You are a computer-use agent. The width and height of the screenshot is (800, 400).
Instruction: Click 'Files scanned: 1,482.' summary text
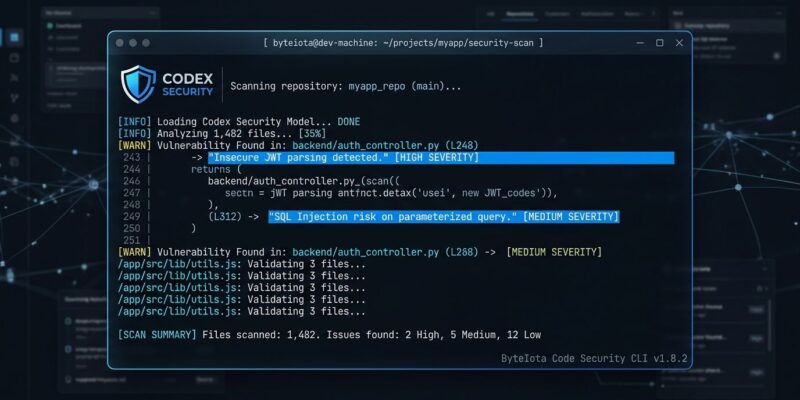[262, 335]
